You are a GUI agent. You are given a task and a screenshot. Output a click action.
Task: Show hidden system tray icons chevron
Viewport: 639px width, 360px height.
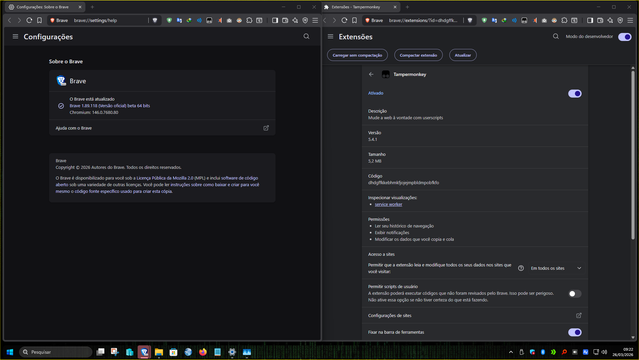[511, 352]
